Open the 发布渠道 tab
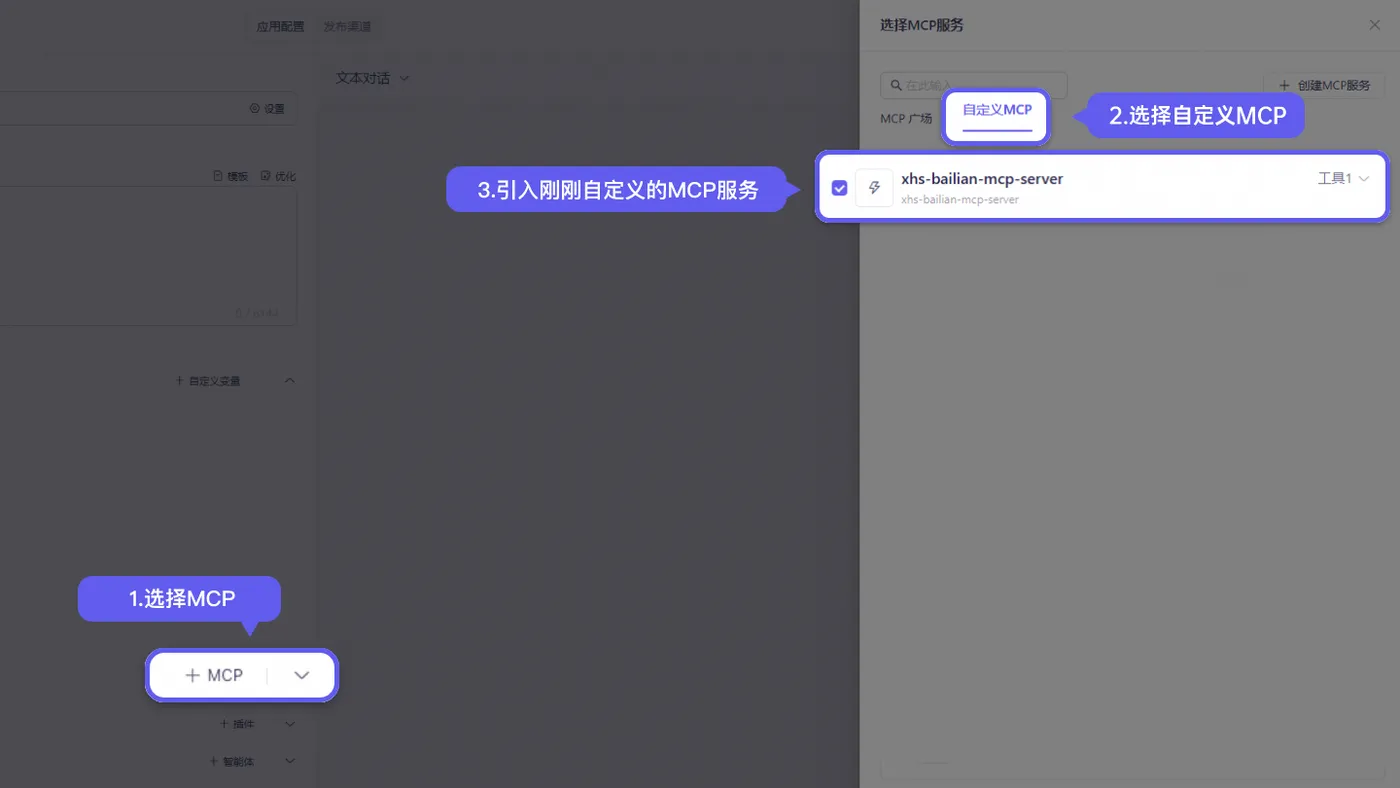Viewport: 1400px width, 788px height. [x=347, y=27]
